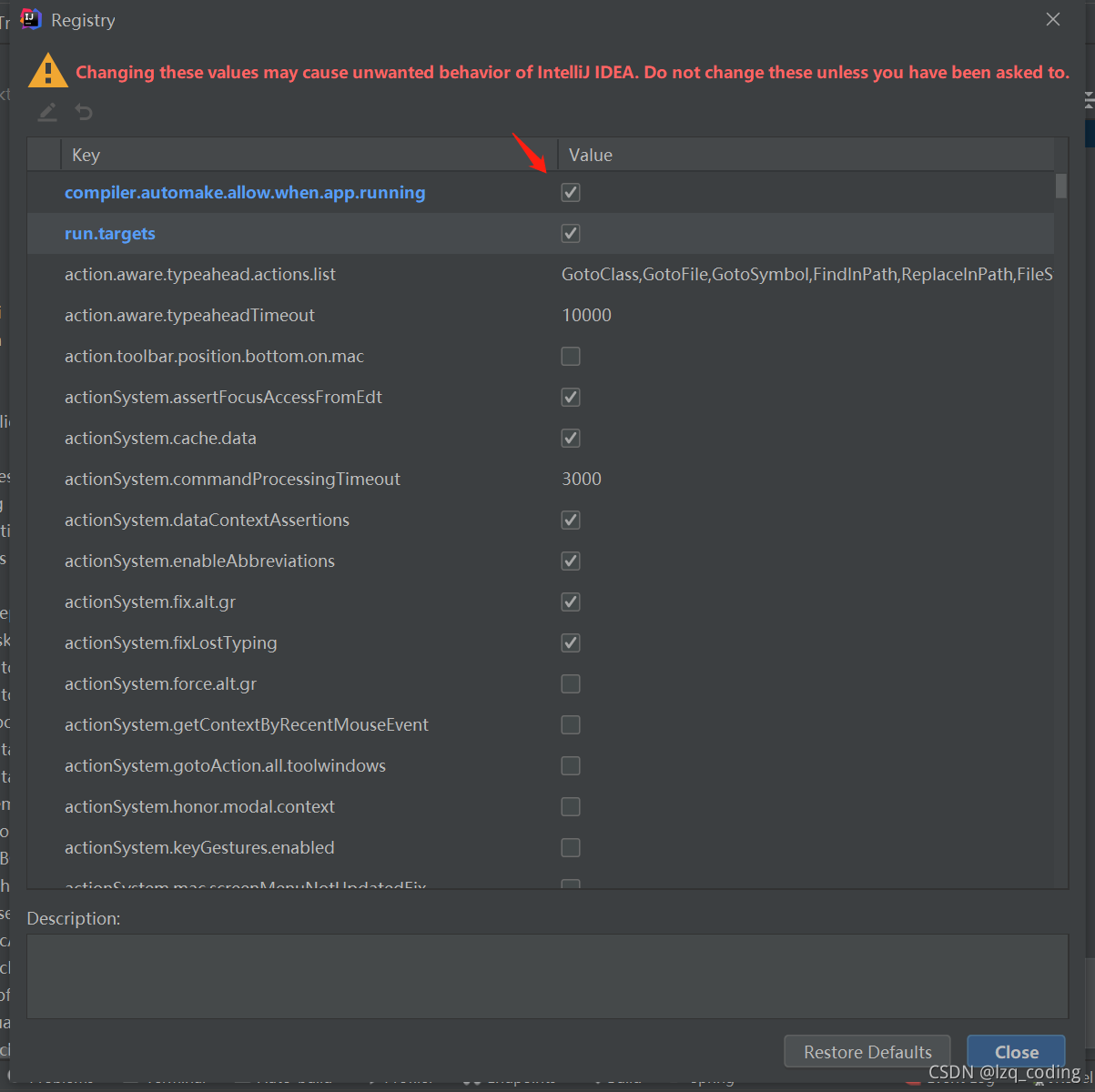The height and width of the screenshot is (1092, 1095).
Task: Click the value 10000
Action: pyautogui.click(x=586, y=316)
